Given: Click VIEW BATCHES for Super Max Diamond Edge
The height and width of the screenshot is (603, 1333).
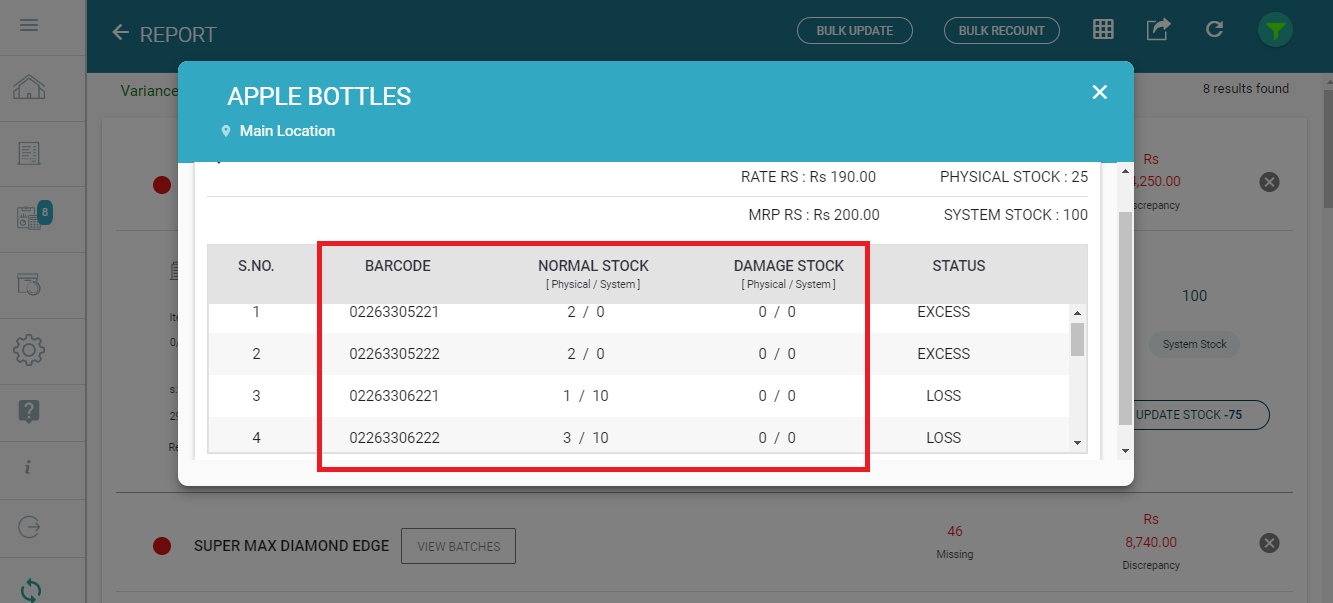Looking at the screenshot, I should (458, 547).
